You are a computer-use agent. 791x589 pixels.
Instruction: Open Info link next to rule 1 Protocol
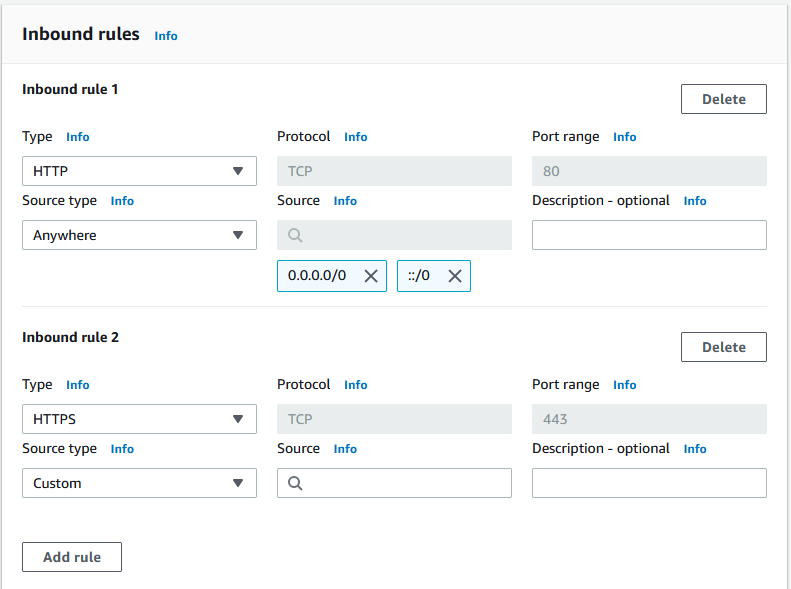pyautogui.click(x=356, y=137)
